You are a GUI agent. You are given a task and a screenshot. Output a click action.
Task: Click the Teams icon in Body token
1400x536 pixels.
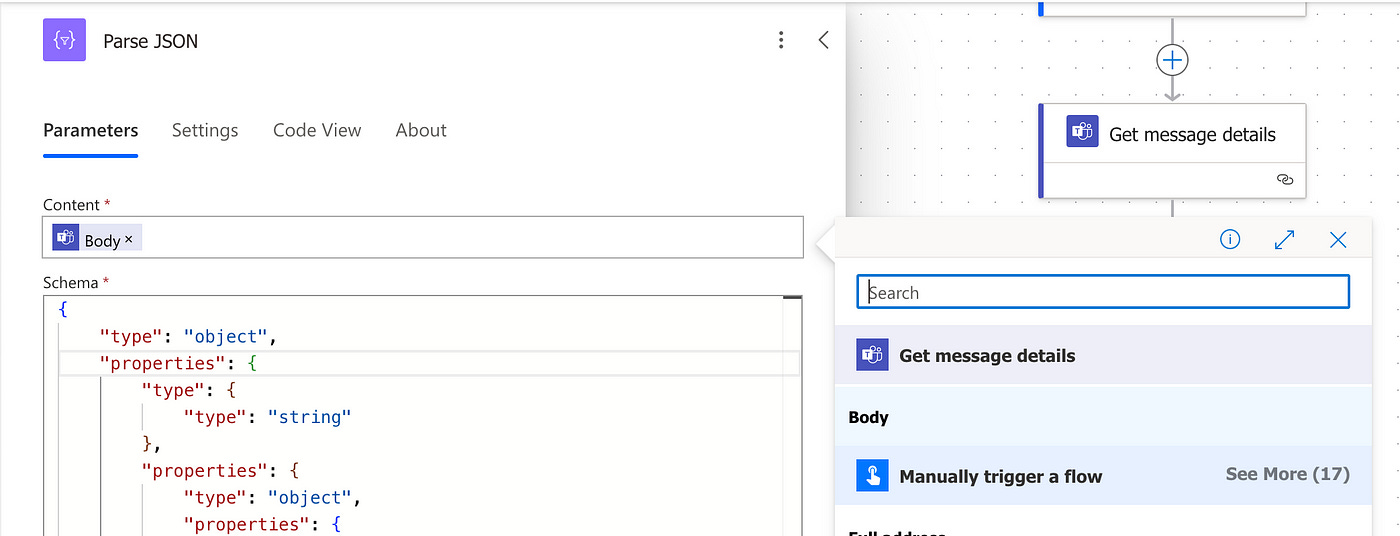click(66, 238)
